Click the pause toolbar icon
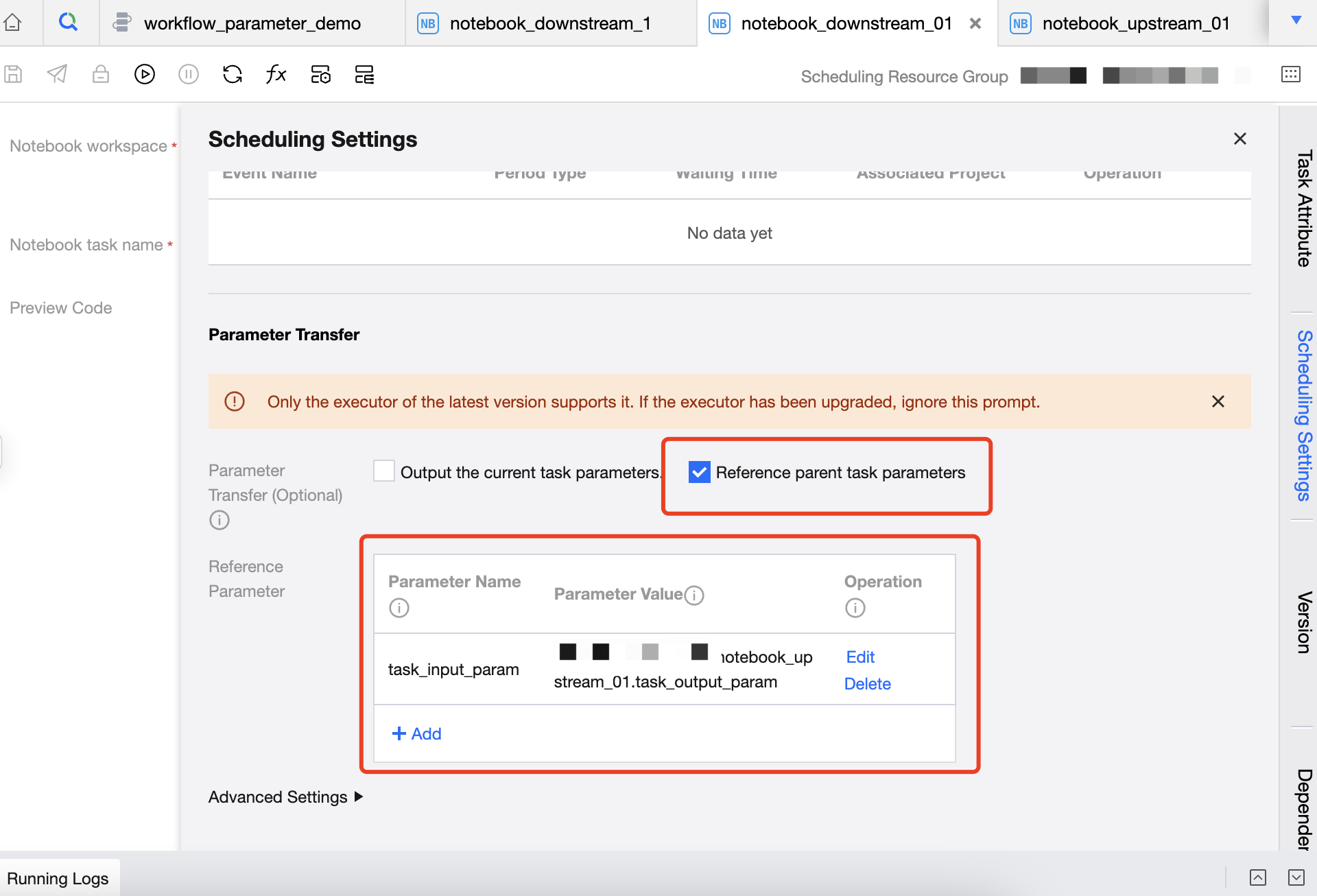The width and height of the screenshot is (1317, 896). click(x=188, y=74)
